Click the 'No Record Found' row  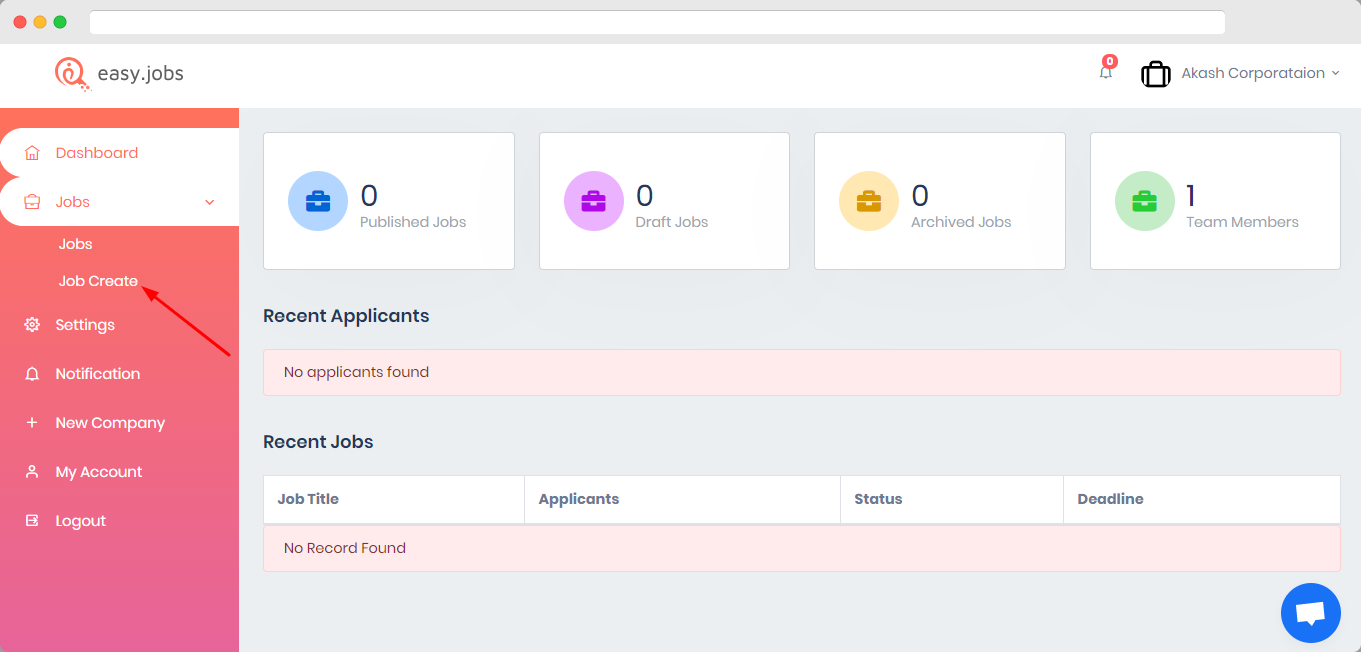pos(802,548)
